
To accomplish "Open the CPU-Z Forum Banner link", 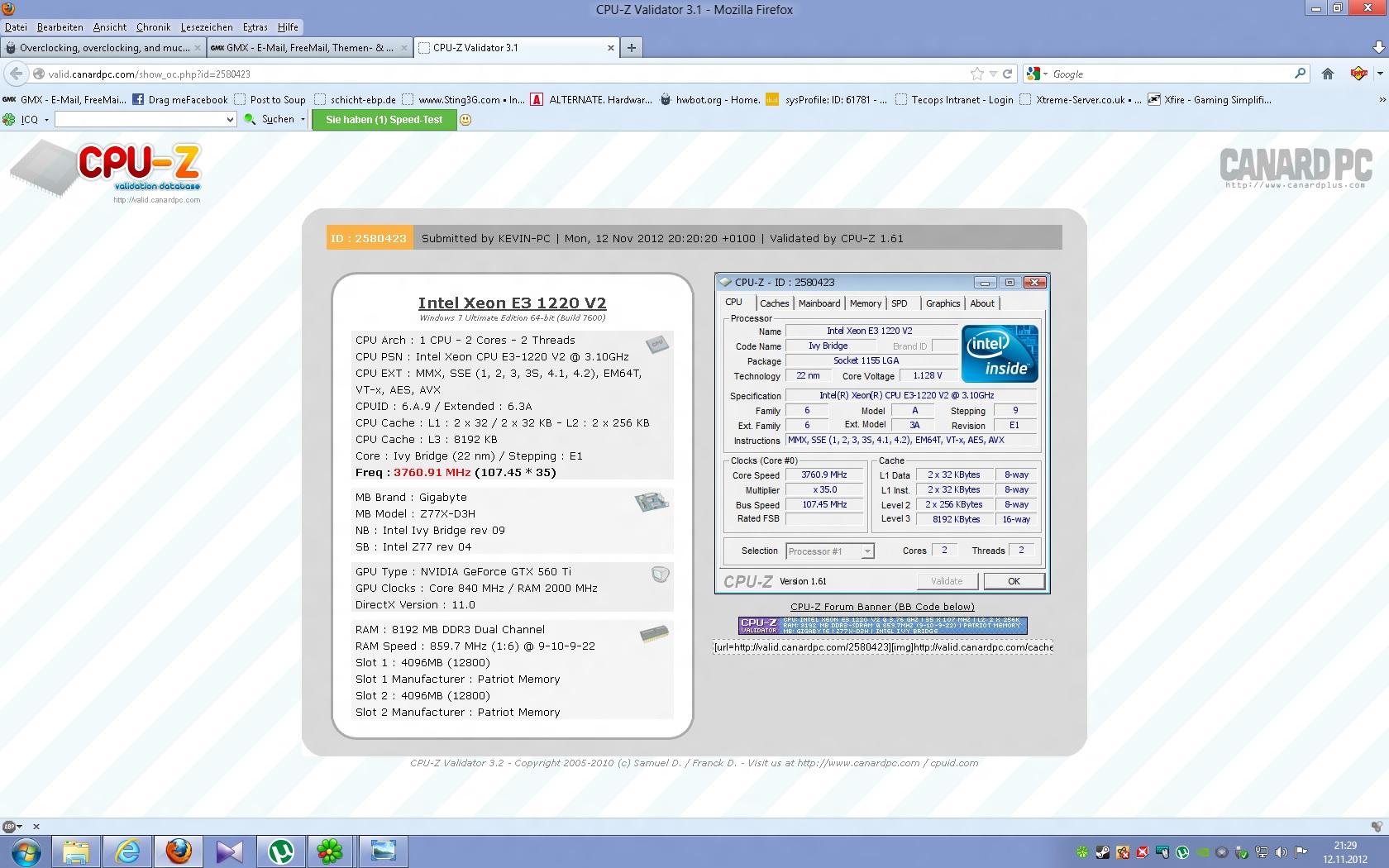I will pyautogui.click(x=882, y=607).
